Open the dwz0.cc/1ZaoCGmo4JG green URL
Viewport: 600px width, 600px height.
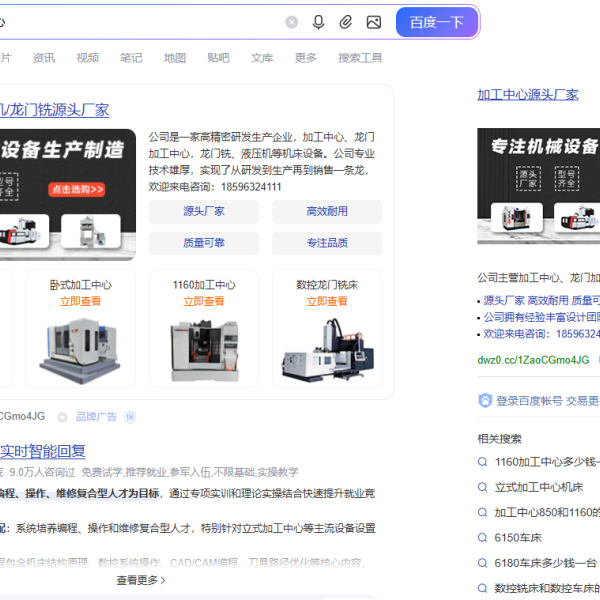533,360
